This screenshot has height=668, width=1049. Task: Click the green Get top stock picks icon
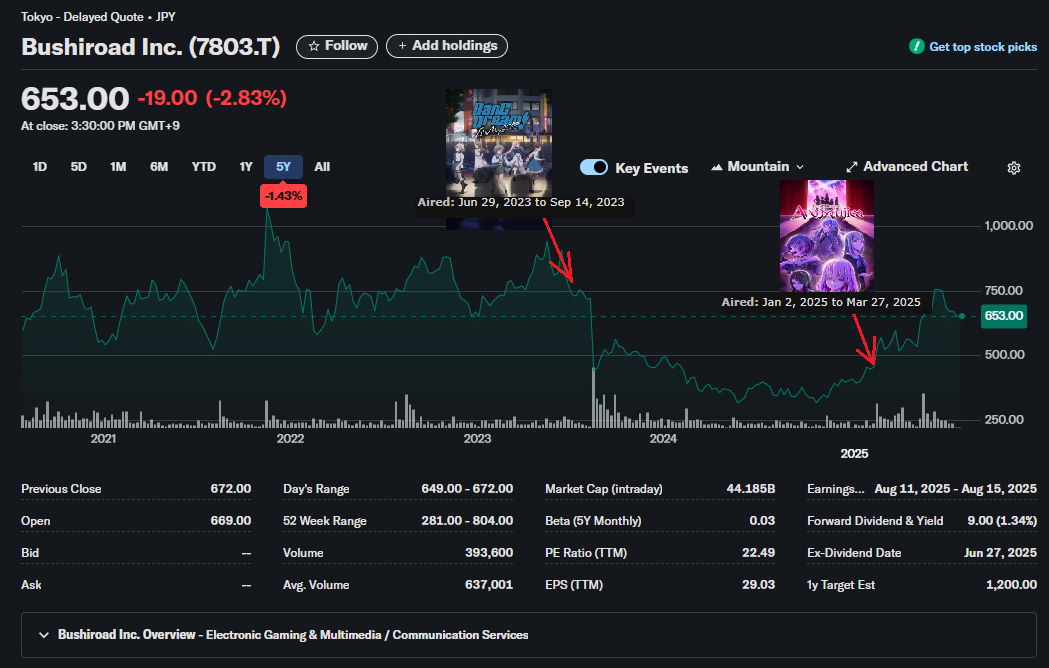(x=917, y=46)
